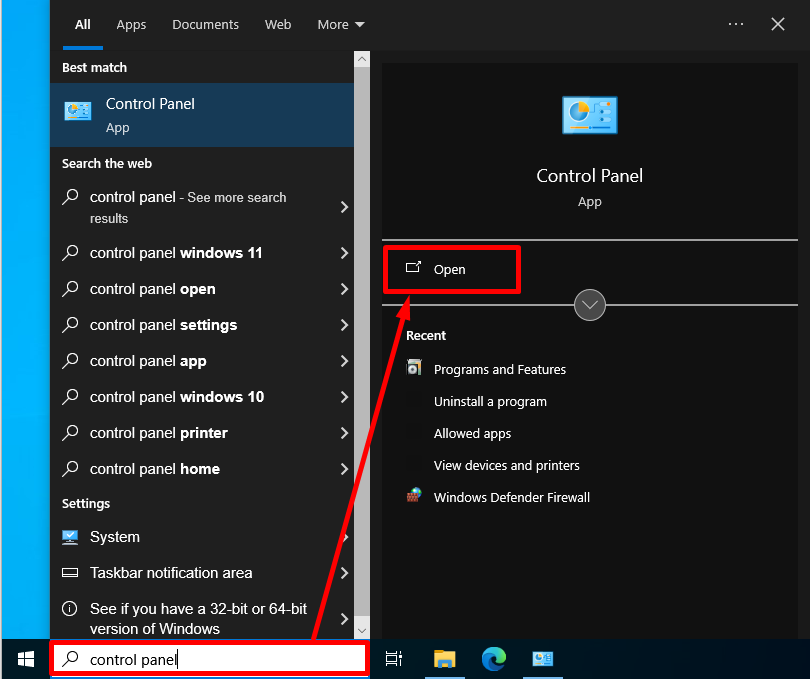Screen dimensions: 810x679
Task: Select the Control Panel best match result
Action: (x=202, y=115)
